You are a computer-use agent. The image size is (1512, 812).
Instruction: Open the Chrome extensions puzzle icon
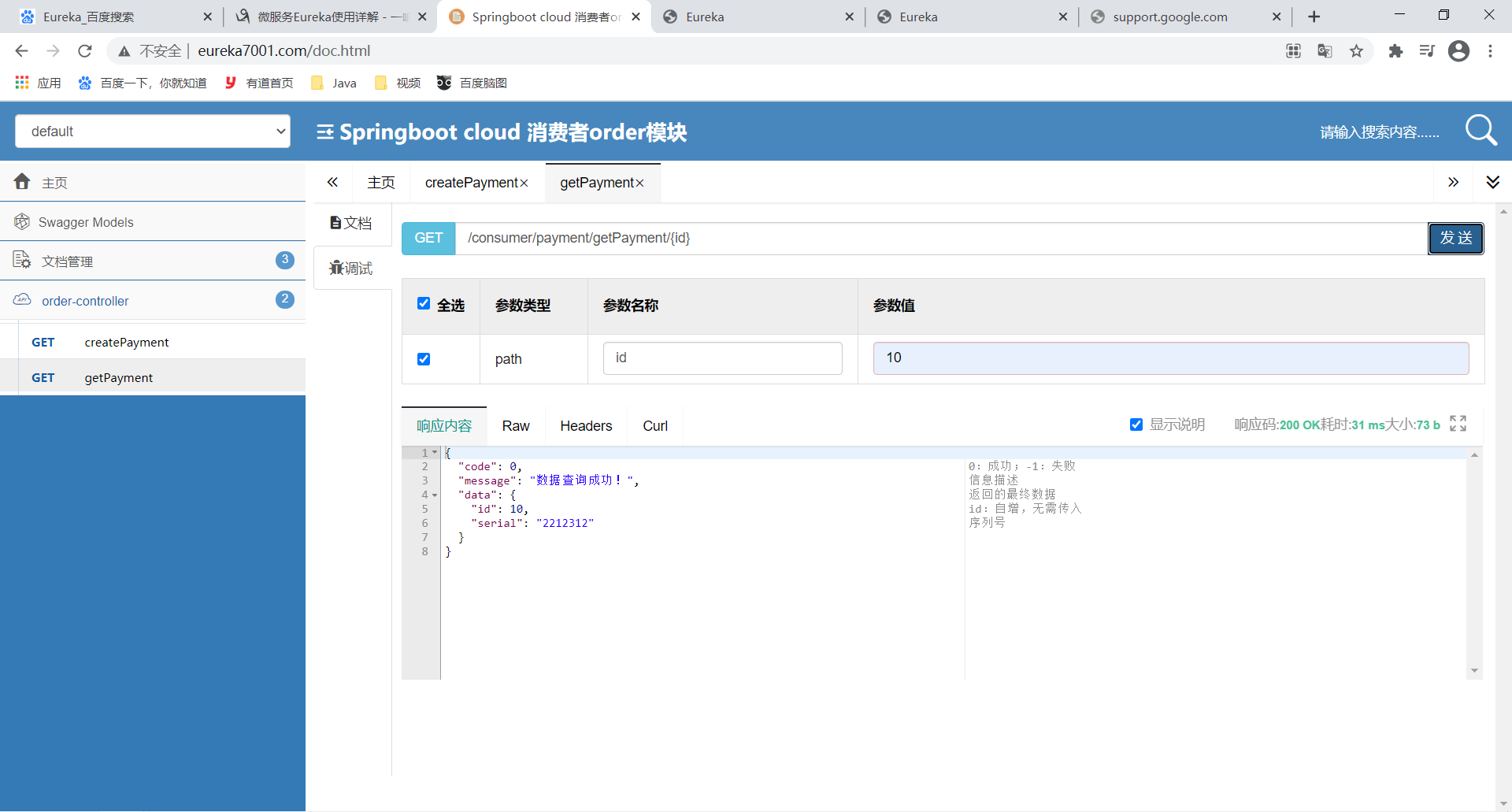(1395, 51)
